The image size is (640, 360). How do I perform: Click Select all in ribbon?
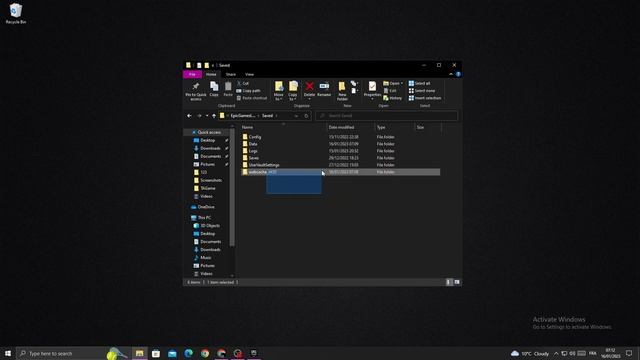(x=420, y=83)
